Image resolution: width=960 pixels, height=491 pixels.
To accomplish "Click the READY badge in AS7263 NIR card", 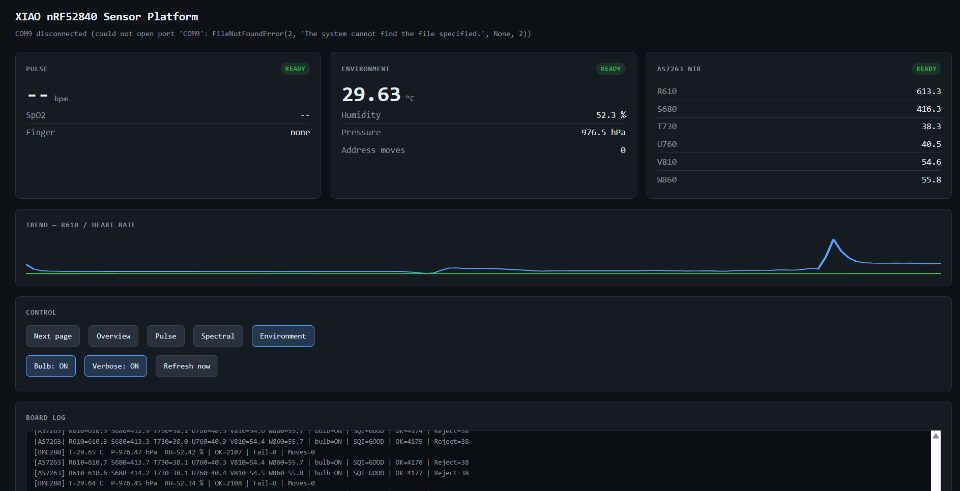I will 926,69.
